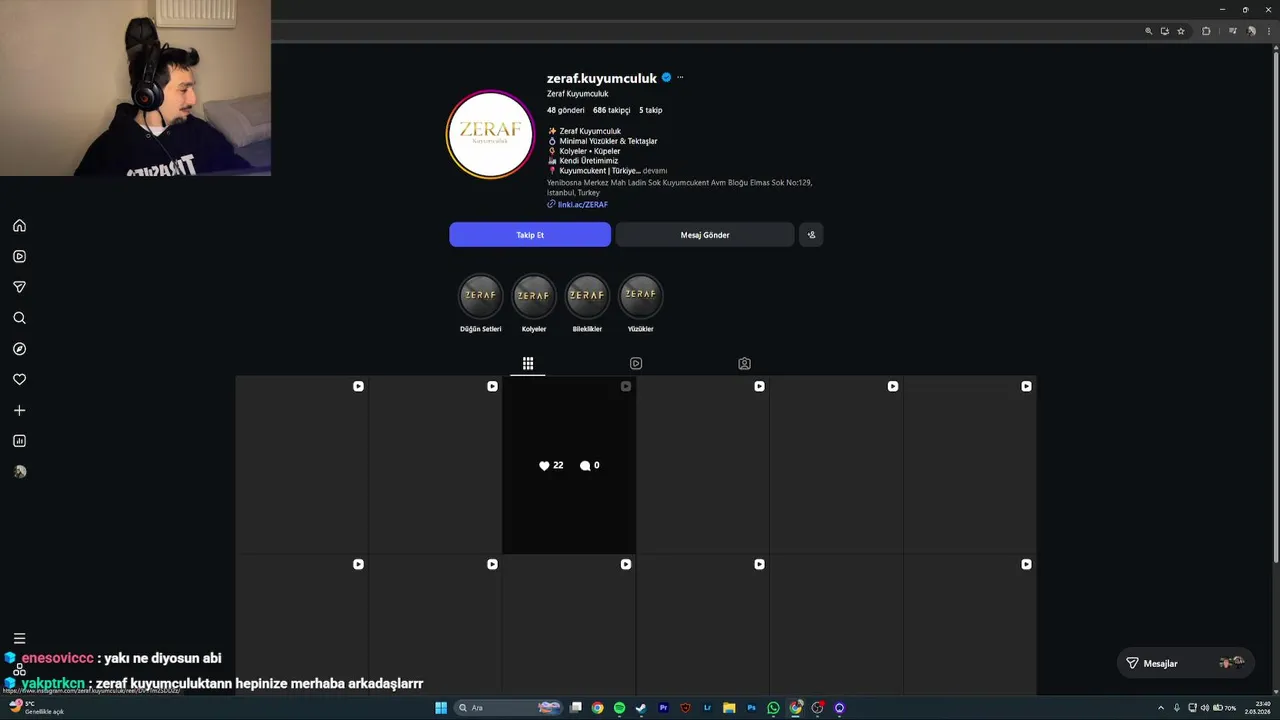Open Notifications heart icon in the sidebar
Viewport: 1280px width, 720px height.
click(x=19, y=379)
